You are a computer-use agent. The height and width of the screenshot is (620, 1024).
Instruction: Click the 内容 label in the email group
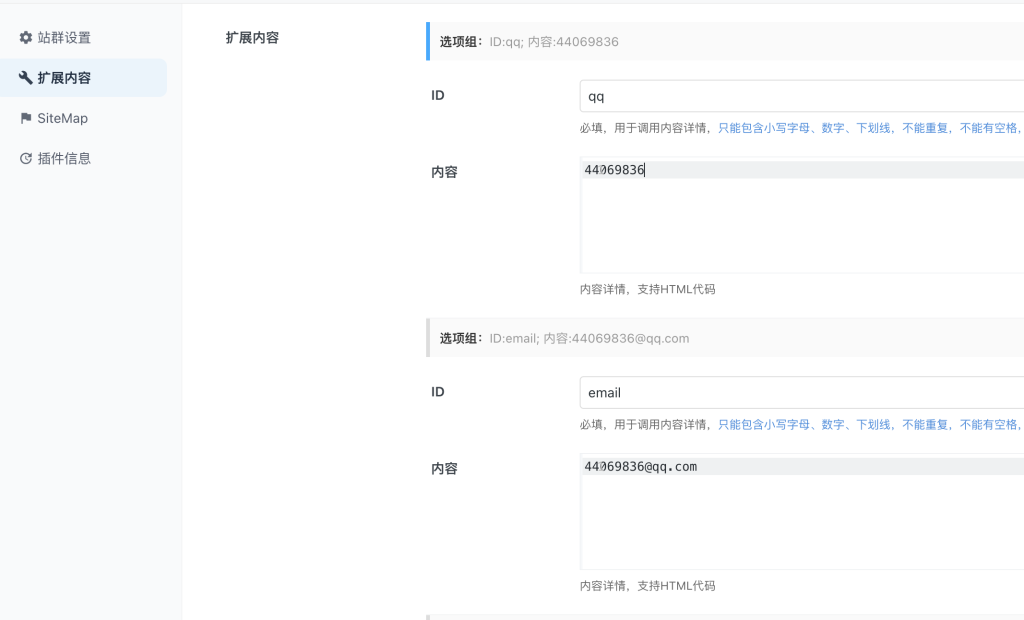pyautogui.click(x=444, y=468)
